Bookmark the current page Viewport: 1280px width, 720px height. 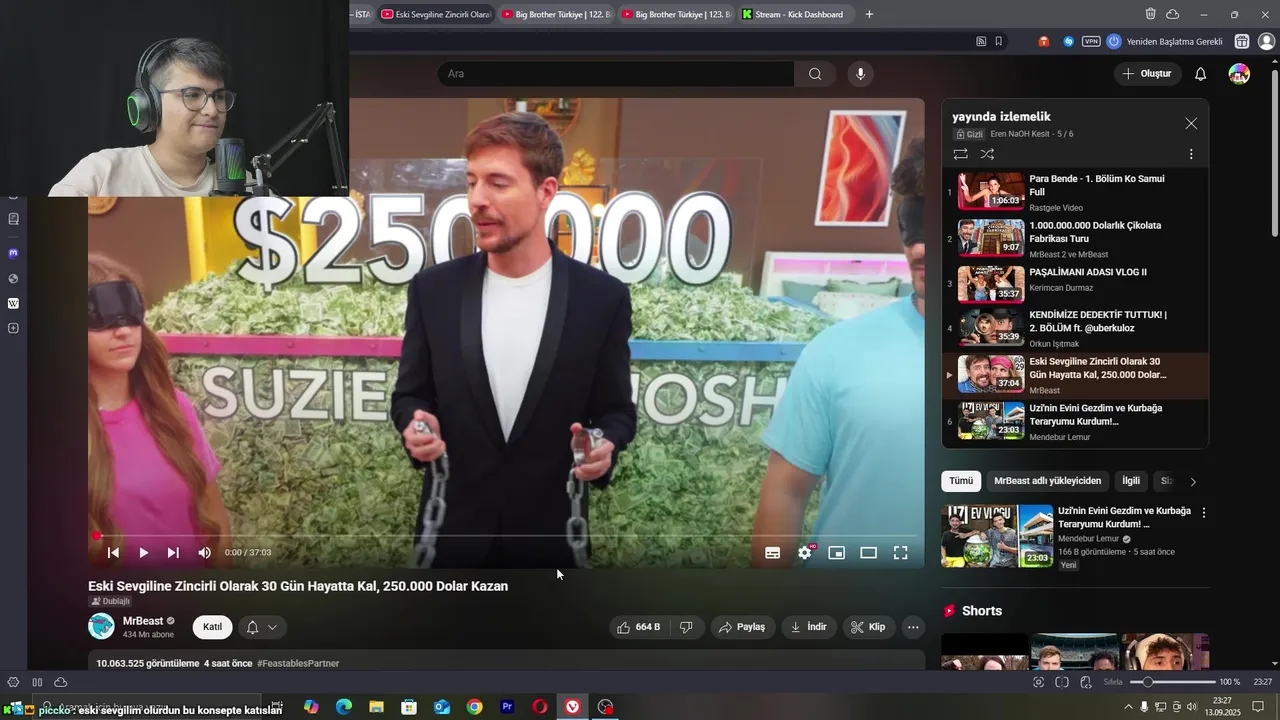tap(998, 42)
